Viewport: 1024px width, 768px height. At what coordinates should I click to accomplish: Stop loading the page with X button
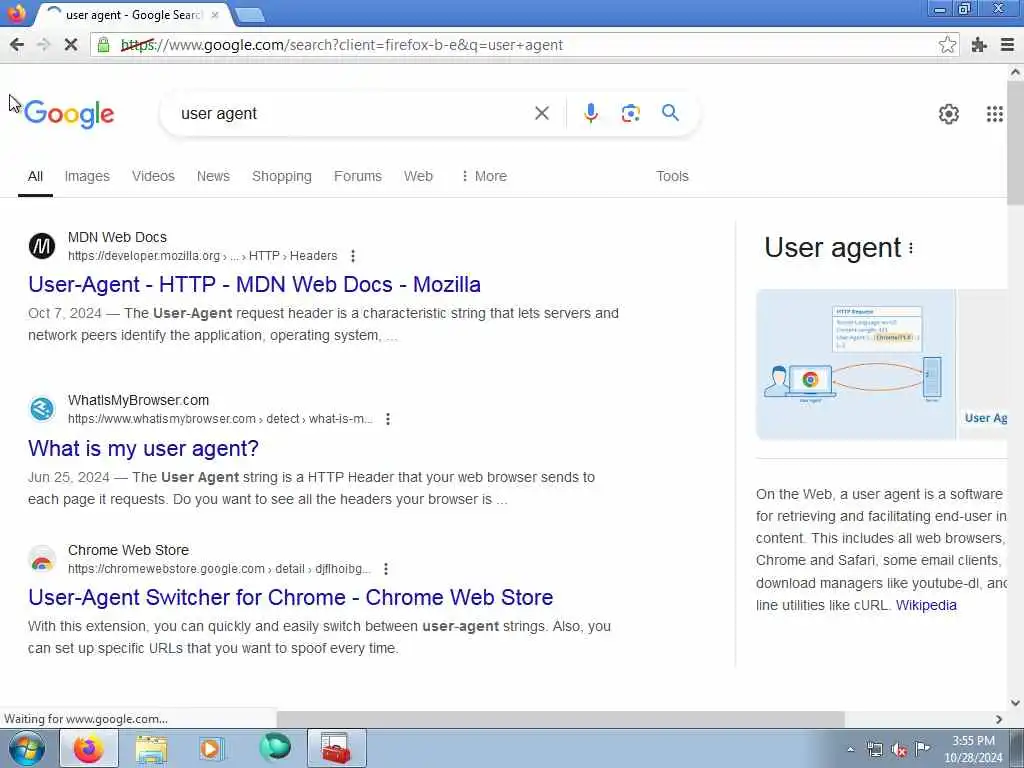71,44
